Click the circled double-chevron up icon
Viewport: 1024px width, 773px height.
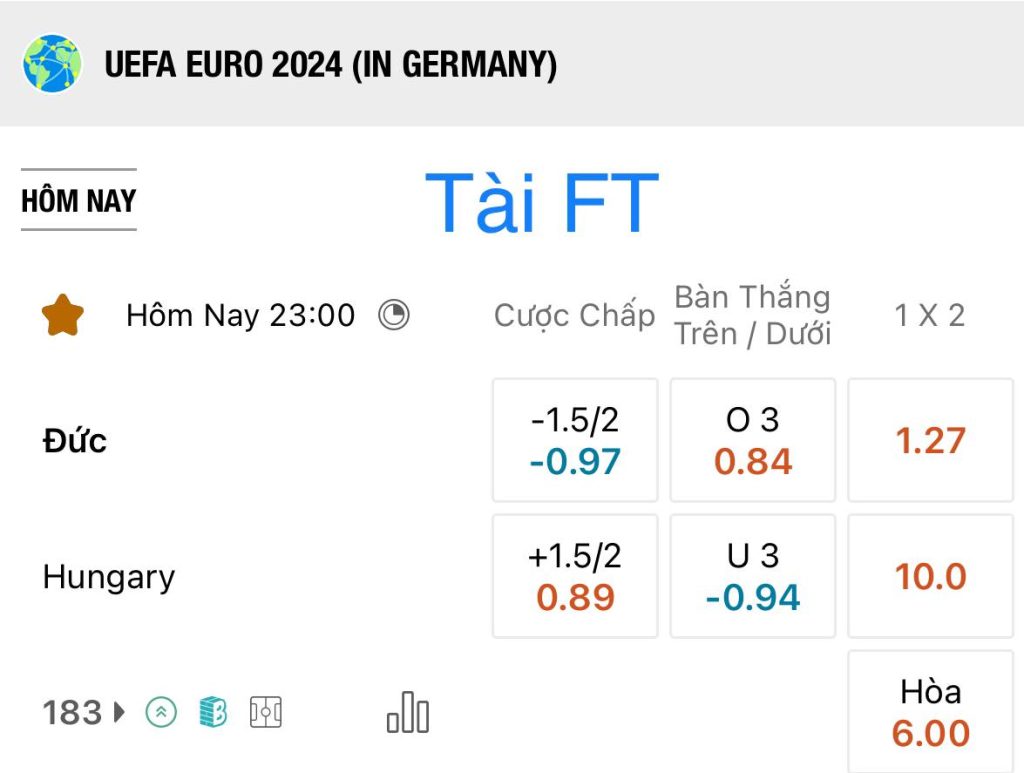[161, 712]
